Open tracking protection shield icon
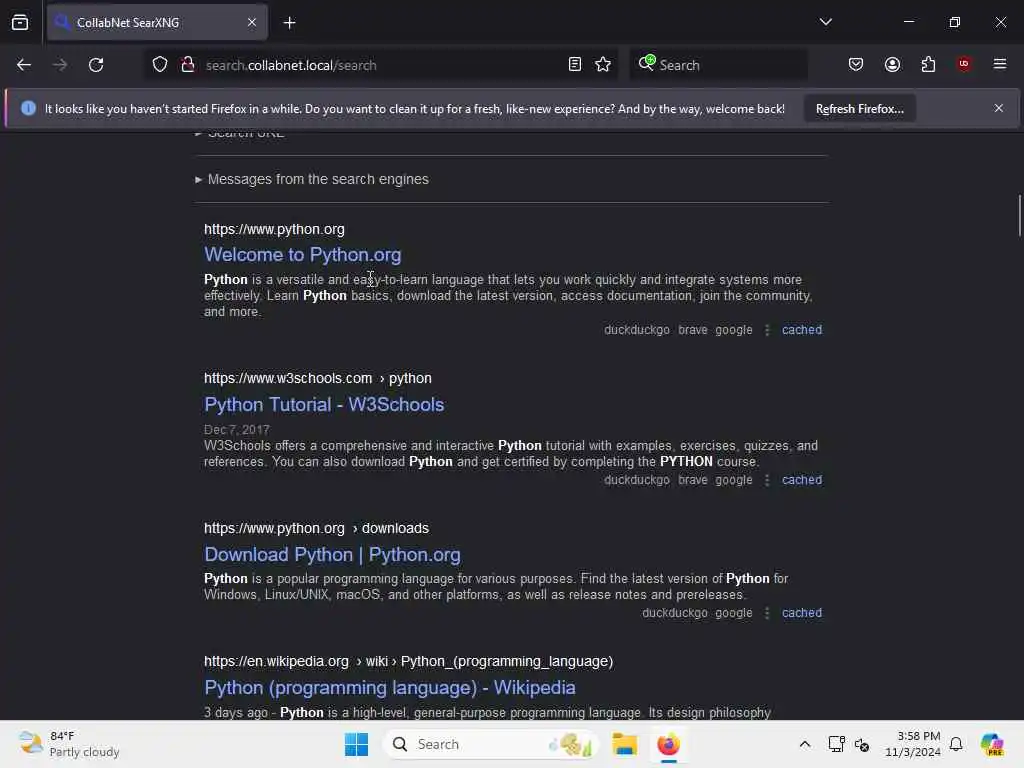The width and height of the screenshot is (1024, 768). click(160, 65)
